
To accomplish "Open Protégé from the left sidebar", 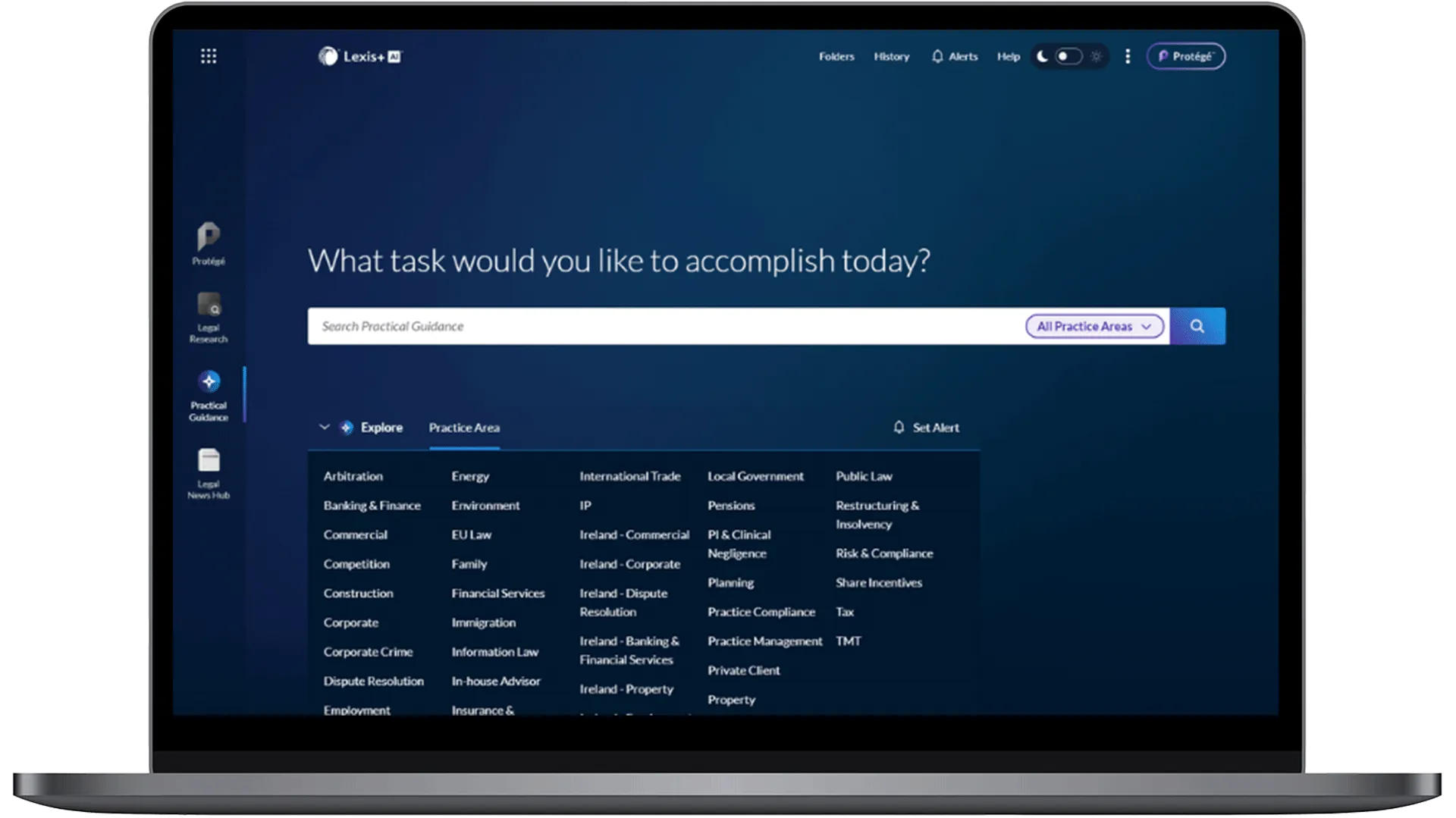I will pos(209,243).
